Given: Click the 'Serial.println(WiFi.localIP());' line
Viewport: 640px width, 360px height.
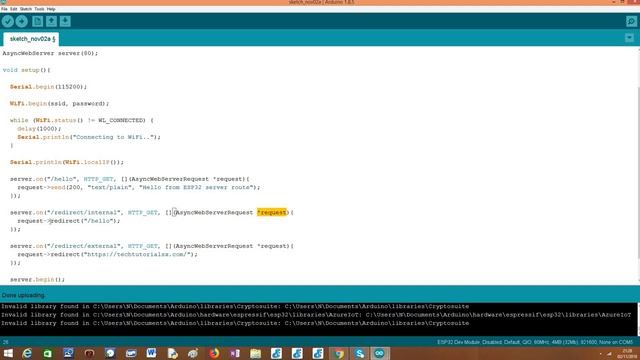Looking at the screenshot, I should tap(67, 162).
